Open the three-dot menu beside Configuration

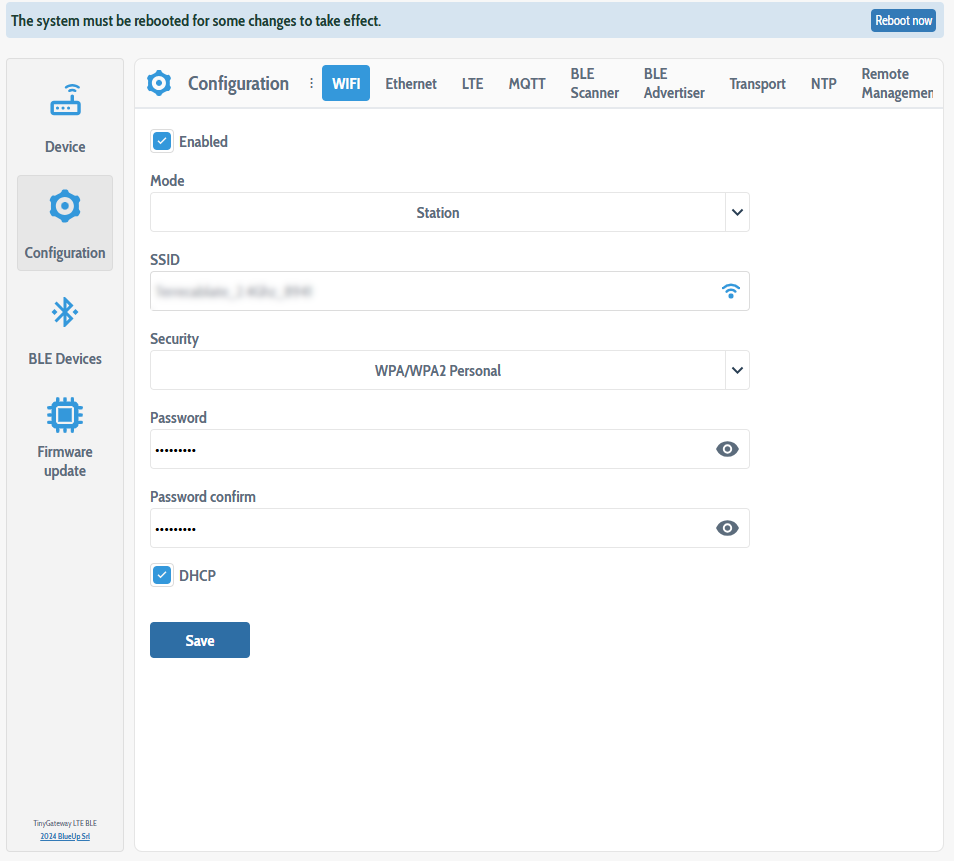[x=311, y=83]
